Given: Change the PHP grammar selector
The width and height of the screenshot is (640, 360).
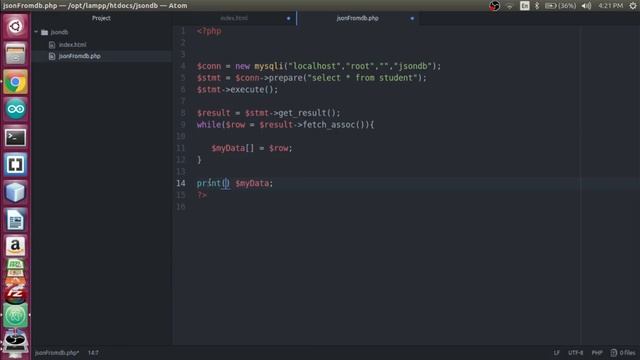Looking at the screenshot, I should tap(597, 353).
